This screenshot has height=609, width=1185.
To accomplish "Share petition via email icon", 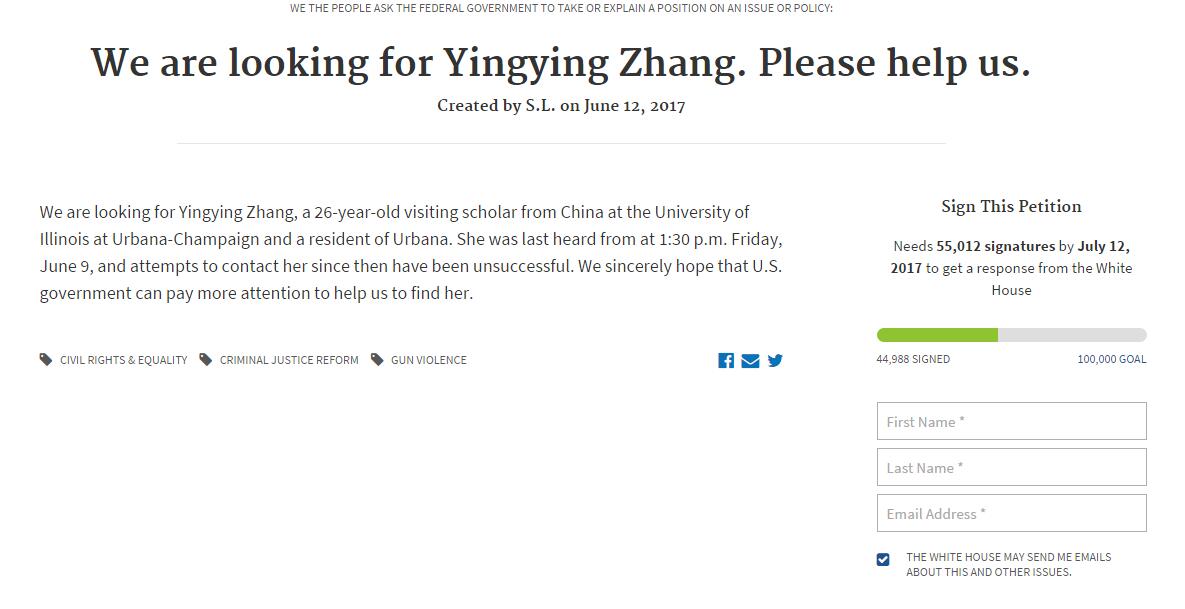I will [x=750, y=361].
